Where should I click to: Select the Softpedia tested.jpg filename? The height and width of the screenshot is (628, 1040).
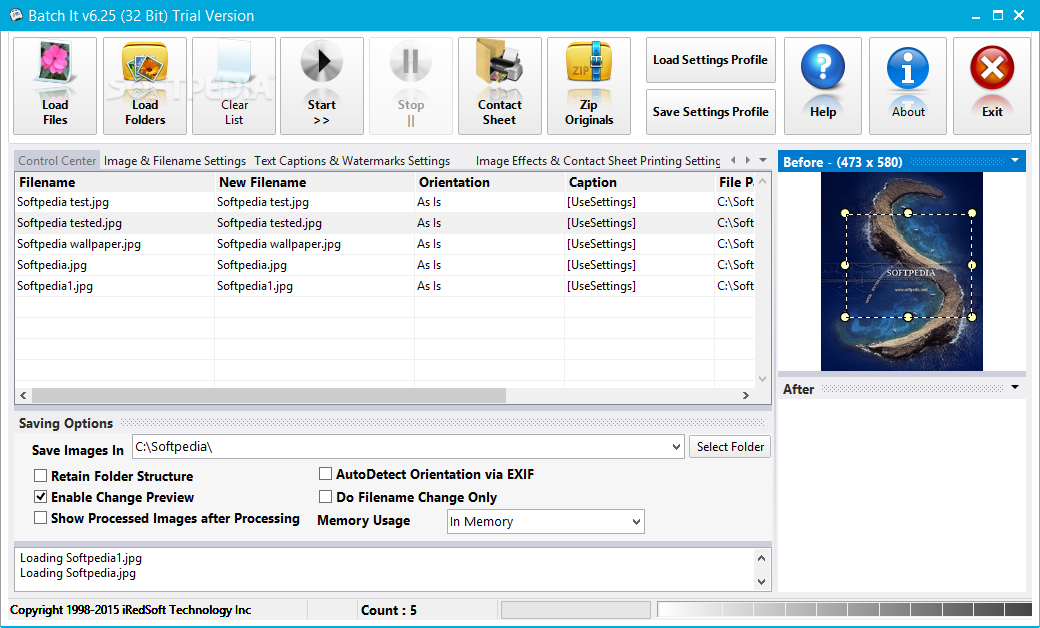[x=70, y=223]
